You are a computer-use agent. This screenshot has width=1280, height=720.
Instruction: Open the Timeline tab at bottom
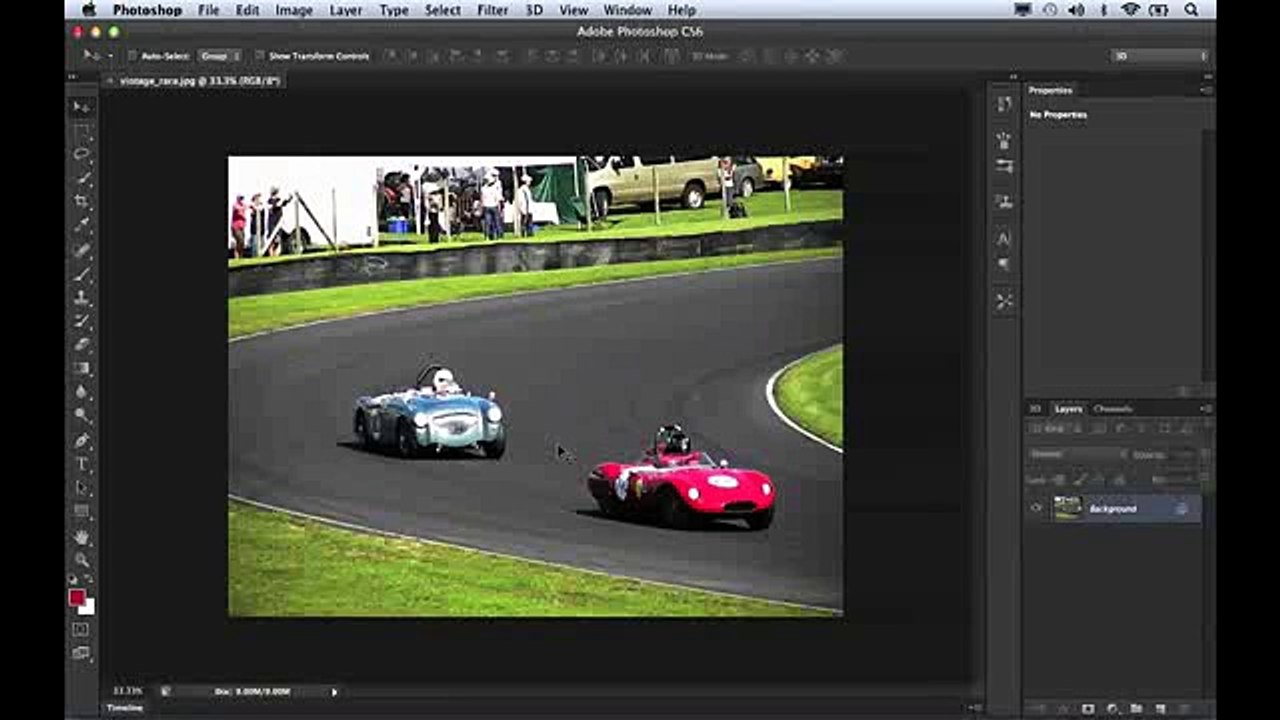[125, 708]
